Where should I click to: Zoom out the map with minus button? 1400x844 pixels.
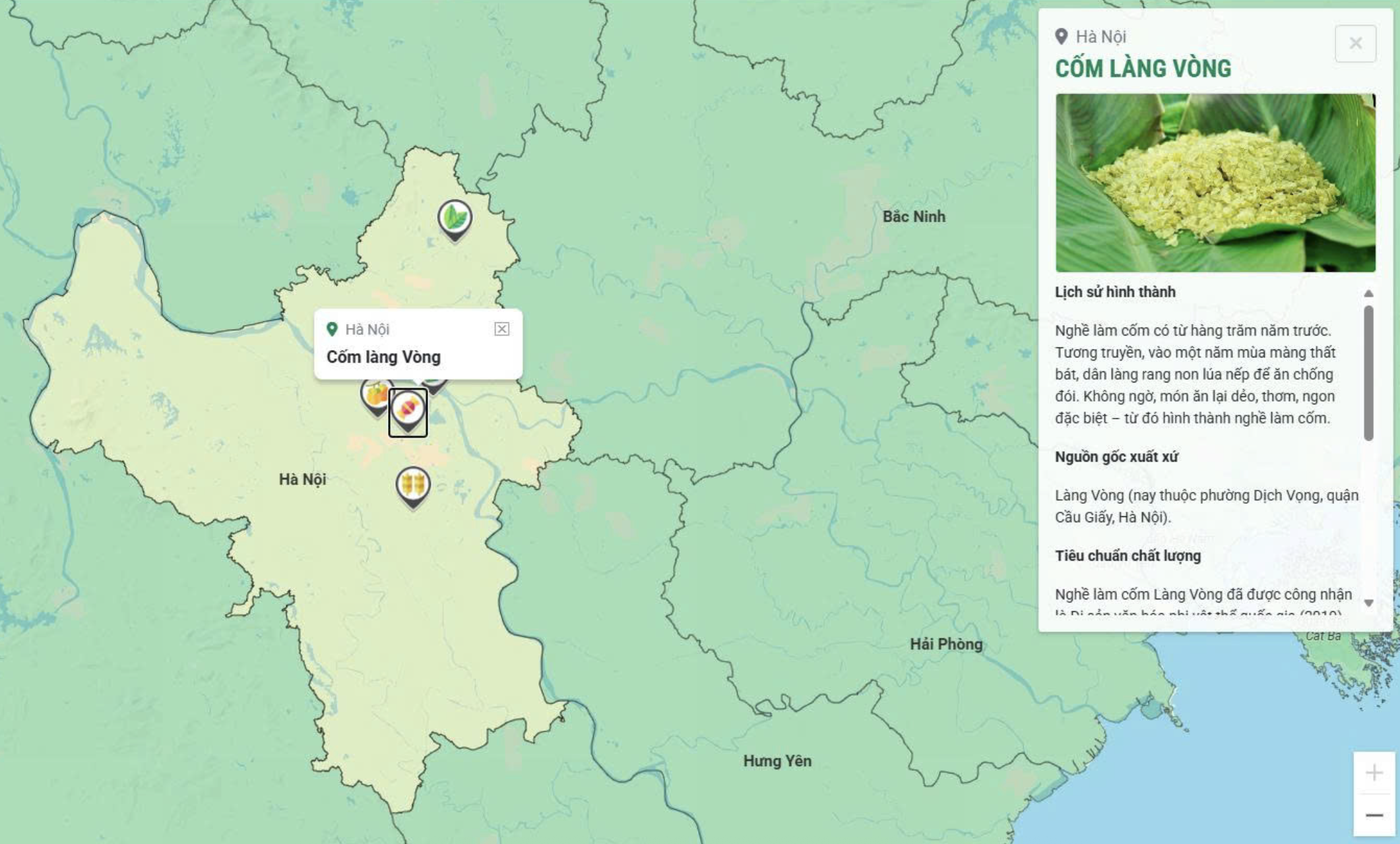1374,816
